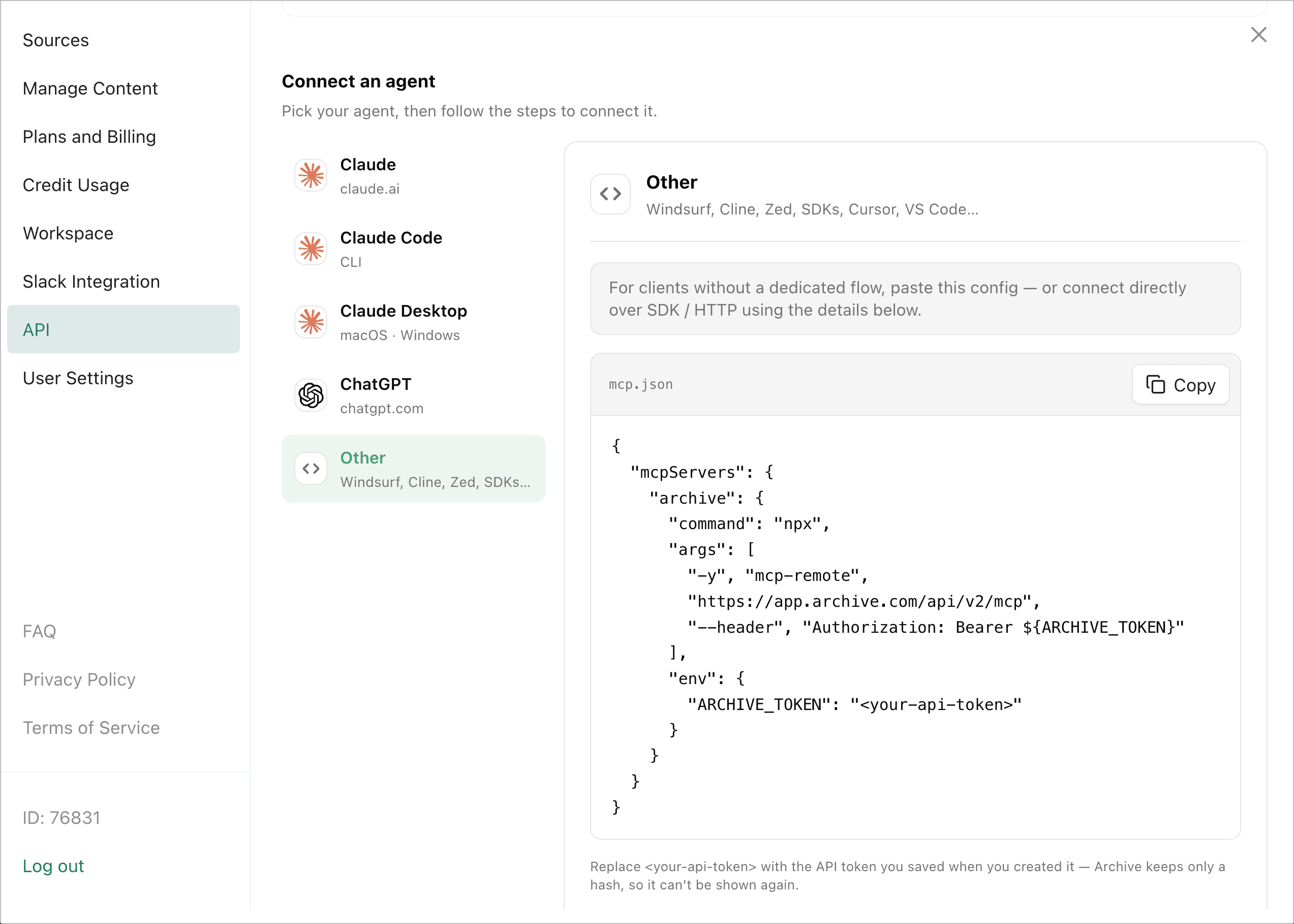Click the "--header" Authorization Bearer line
1294x924 pixels.
pos(936,628)
